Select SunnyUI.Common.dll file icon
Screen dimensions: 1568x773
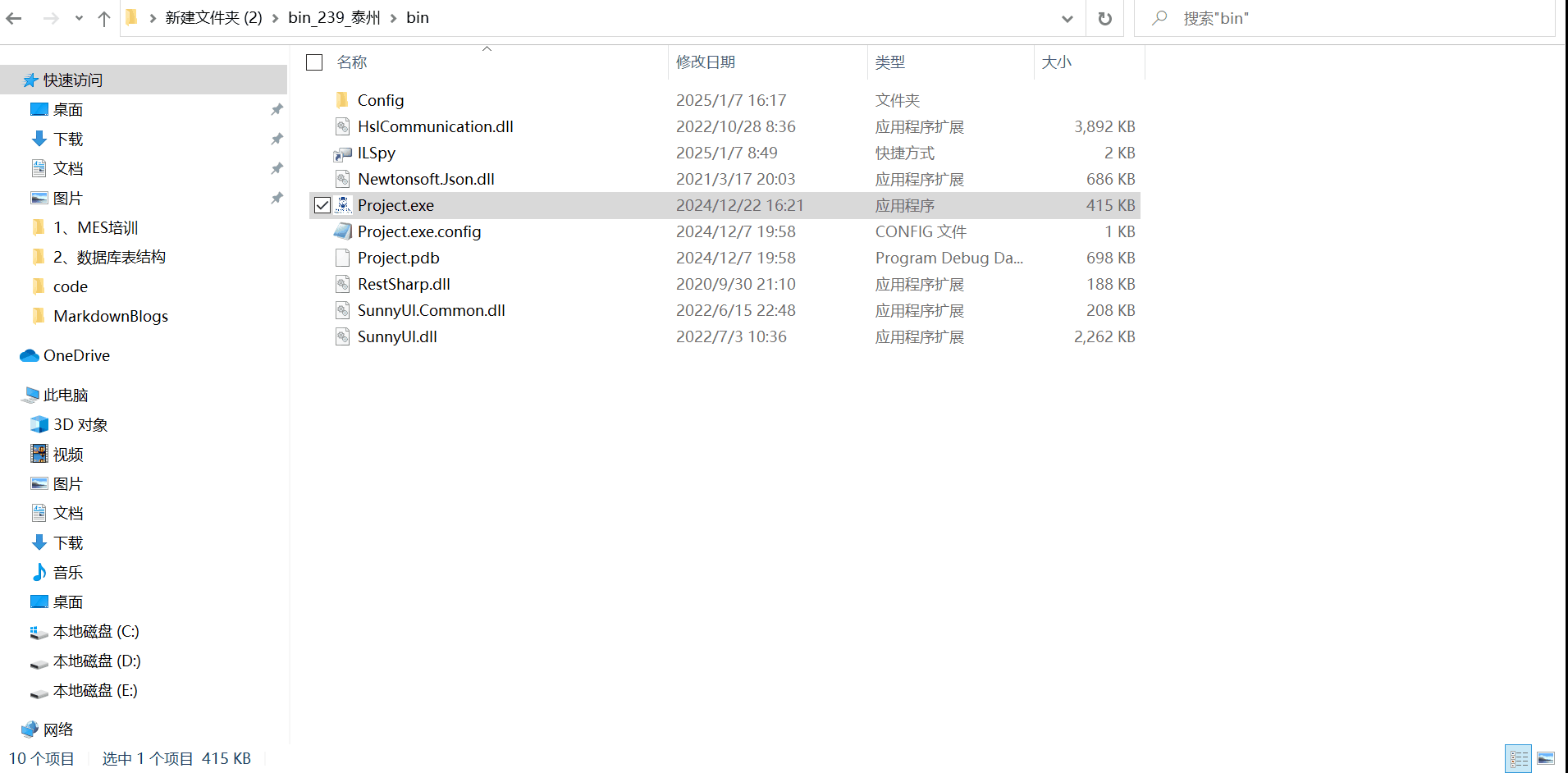pyautogui.click(x=343, y=310)
